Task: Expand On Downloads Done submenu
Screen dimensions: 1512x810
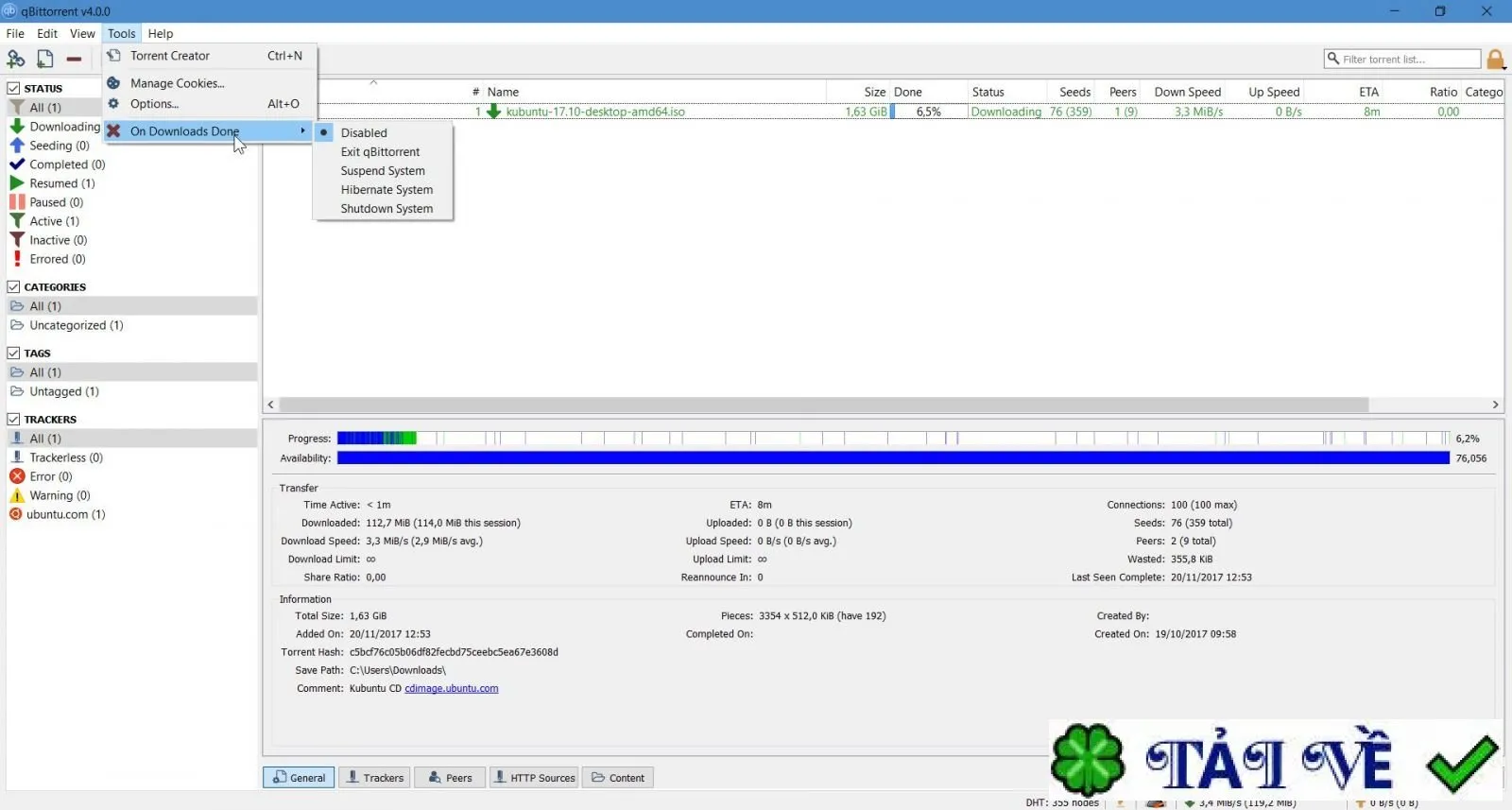Action: (209, 130)
